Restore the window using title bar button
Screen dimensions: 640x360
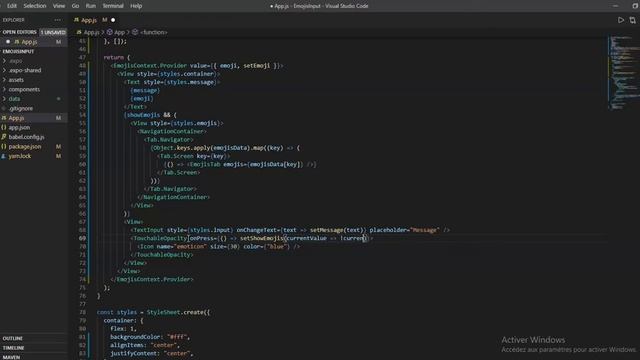click(635, 6)
